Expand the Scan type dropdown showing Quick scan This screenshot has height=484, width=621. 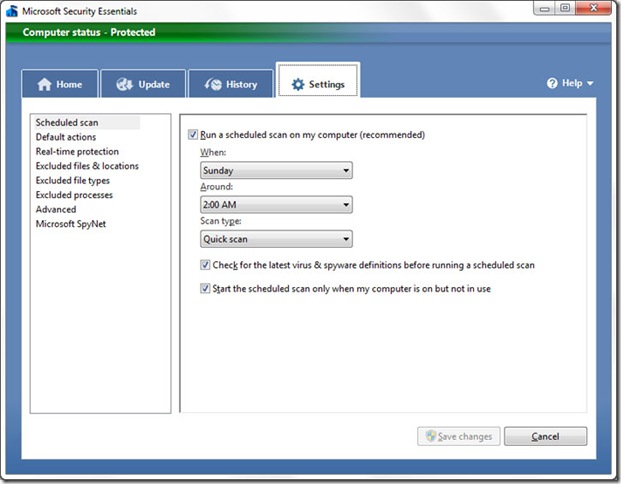tap(276, 239)
